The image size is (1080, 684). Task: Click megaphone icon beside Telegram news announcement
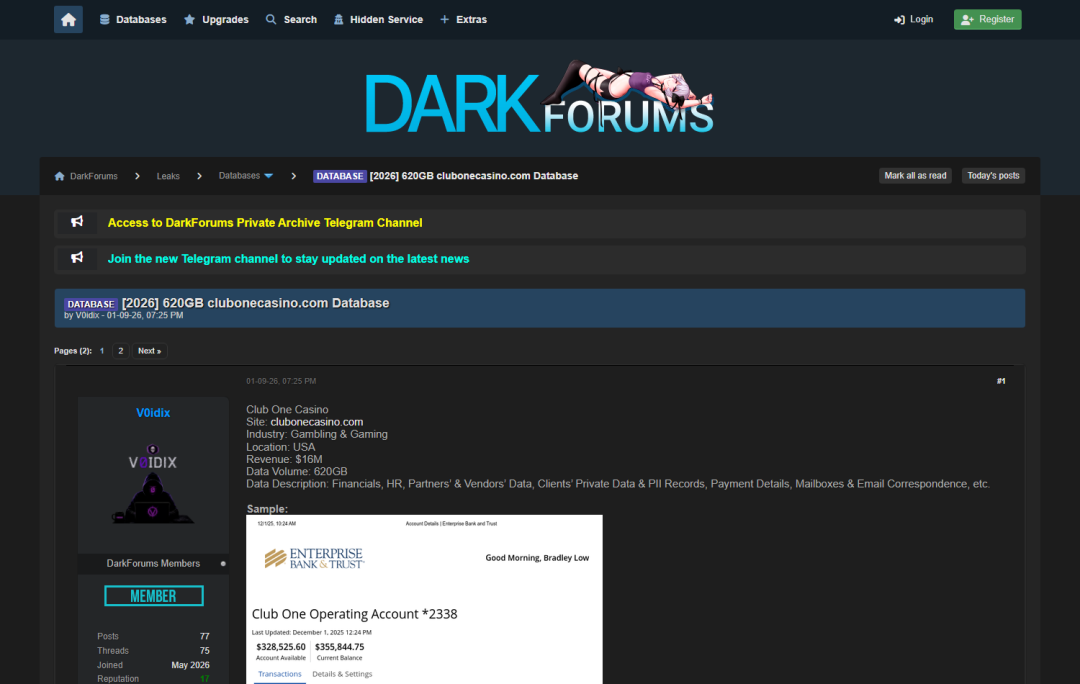pyautogui.click(x=77, y=258)
